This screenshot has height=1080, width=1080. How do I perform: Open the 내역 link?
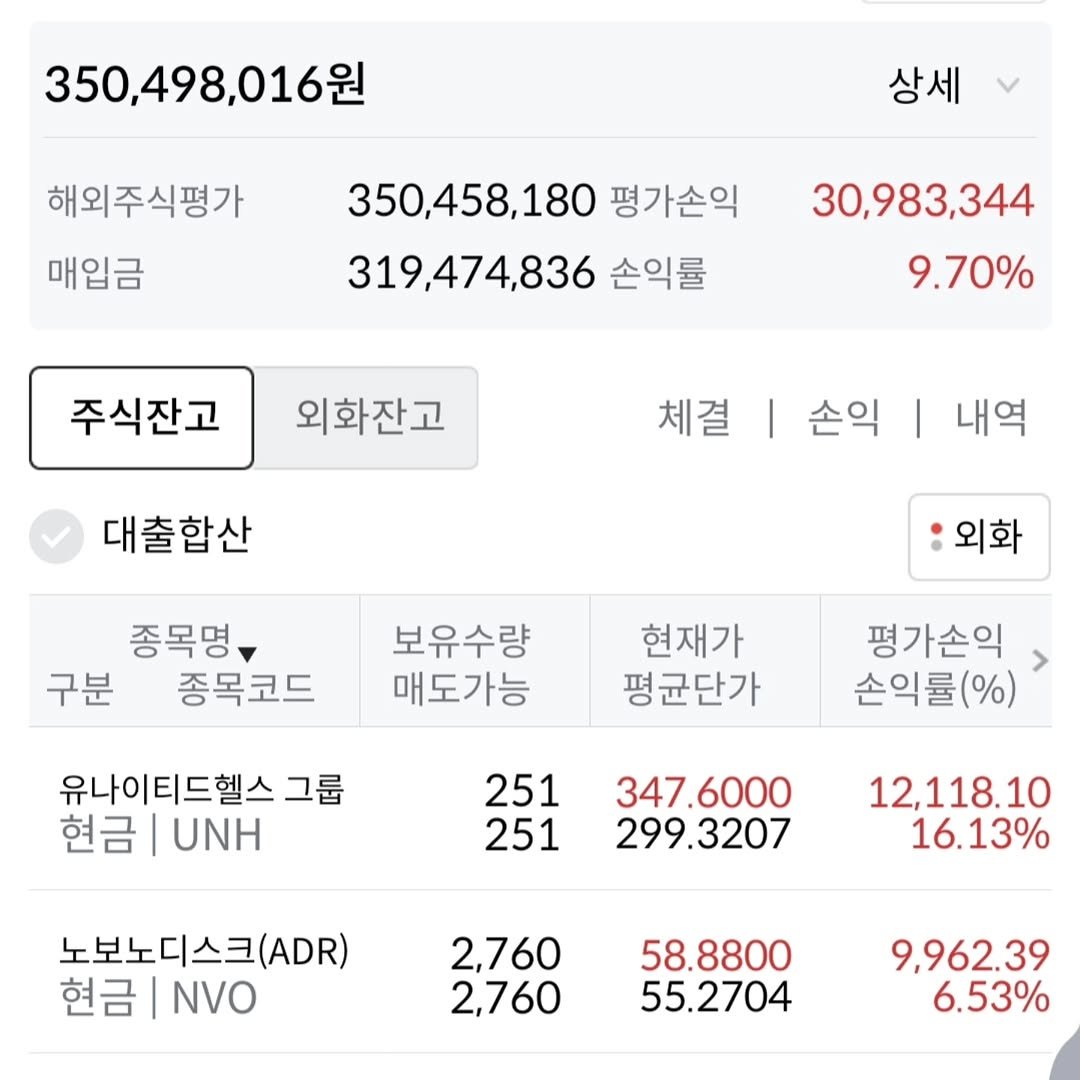[991, 418]
